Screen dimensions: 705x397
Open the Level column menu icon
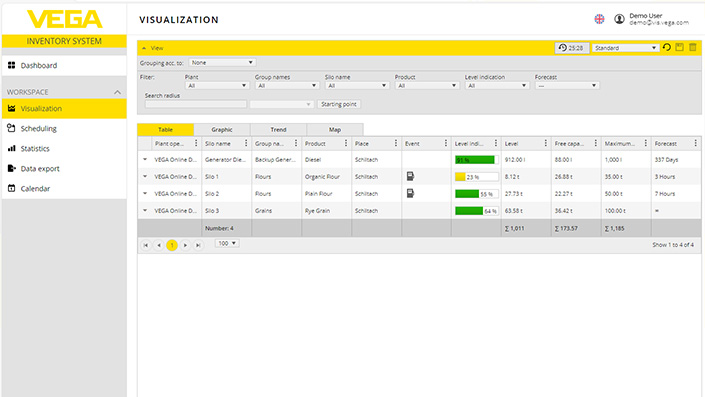pyautogui.click(x=545, y=143)
